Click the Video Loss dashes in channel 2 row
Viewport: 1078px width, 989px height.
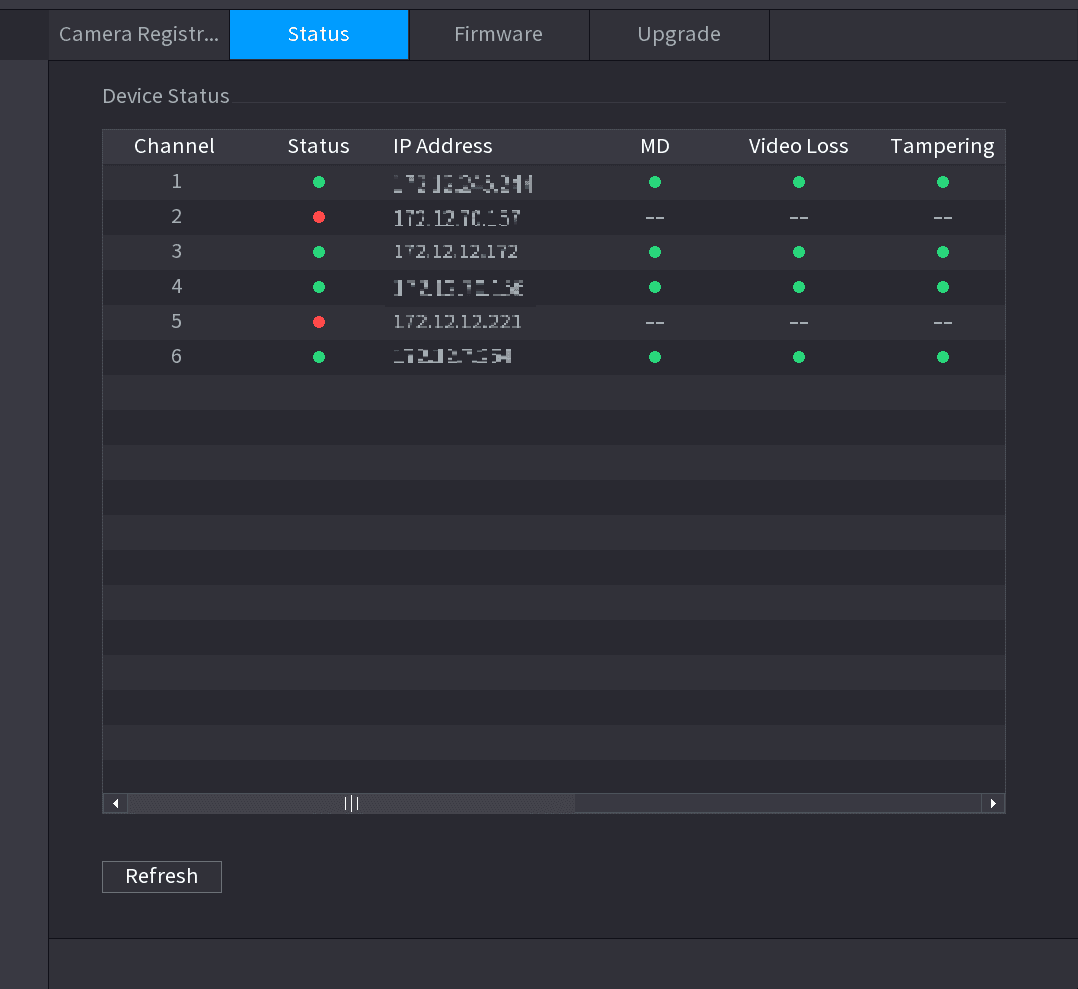coord(799,218)
